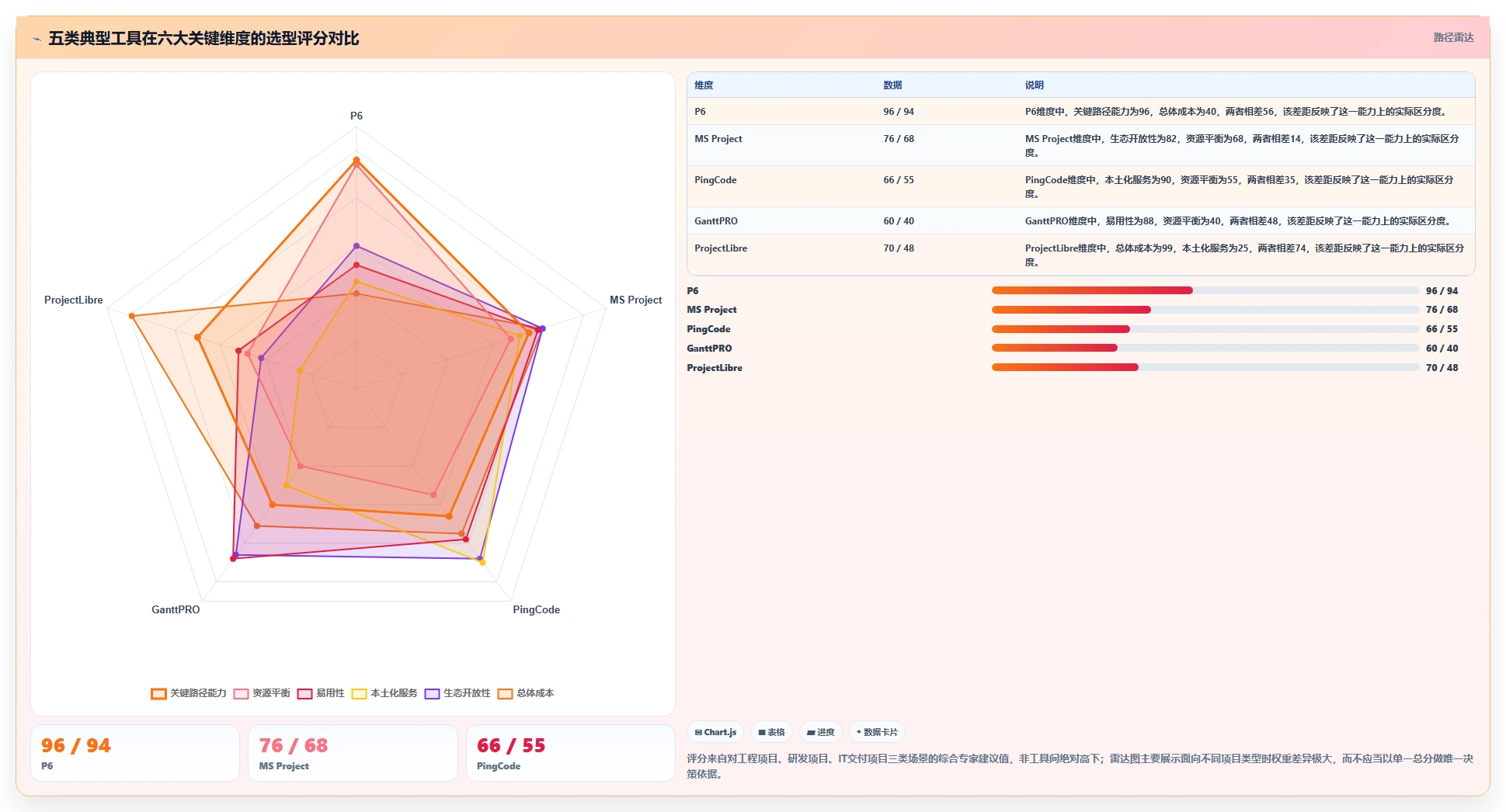Click the MS Project axis label on the radar

pos(635,300)
